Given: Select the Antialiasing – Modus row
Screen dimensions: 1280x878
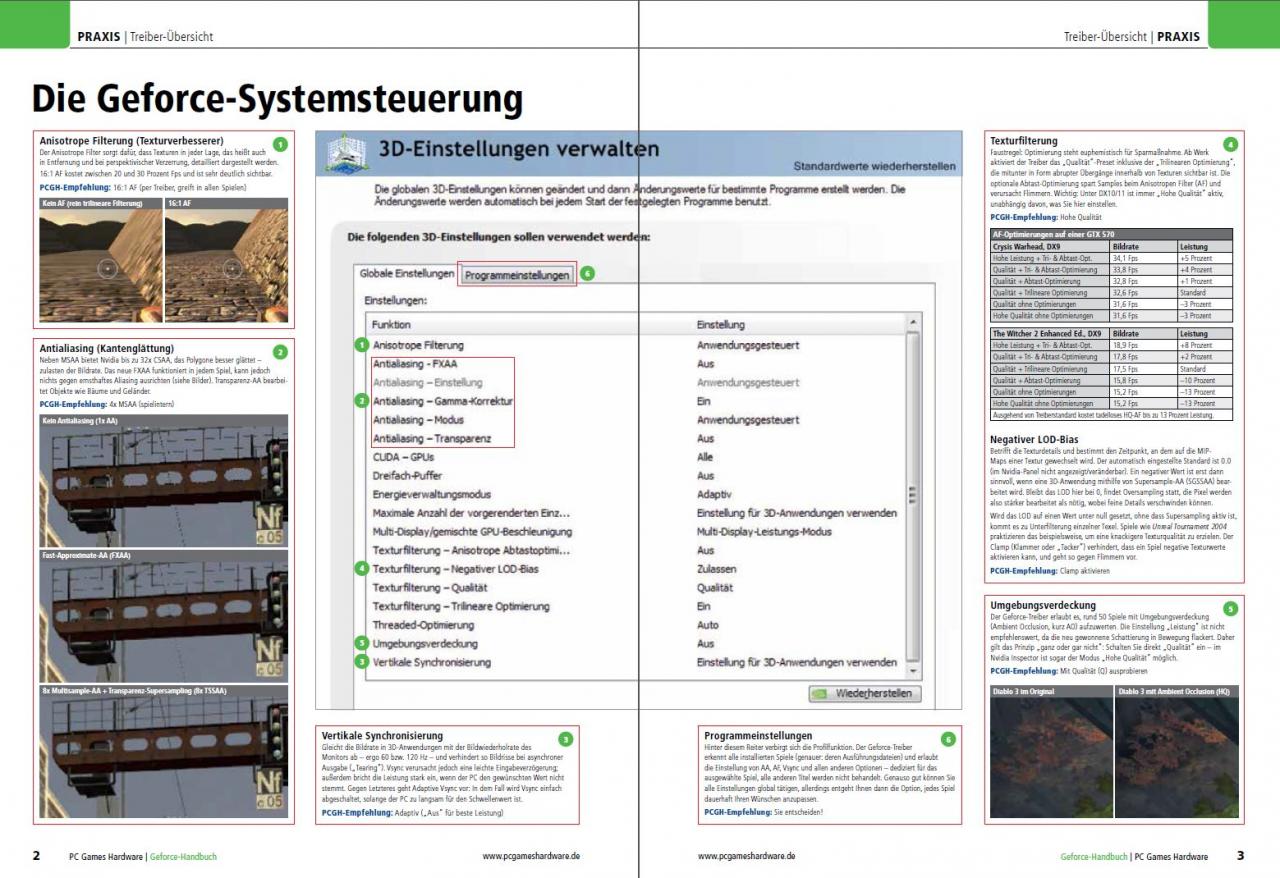Looking at the screenshot, I should click(634, 420).
